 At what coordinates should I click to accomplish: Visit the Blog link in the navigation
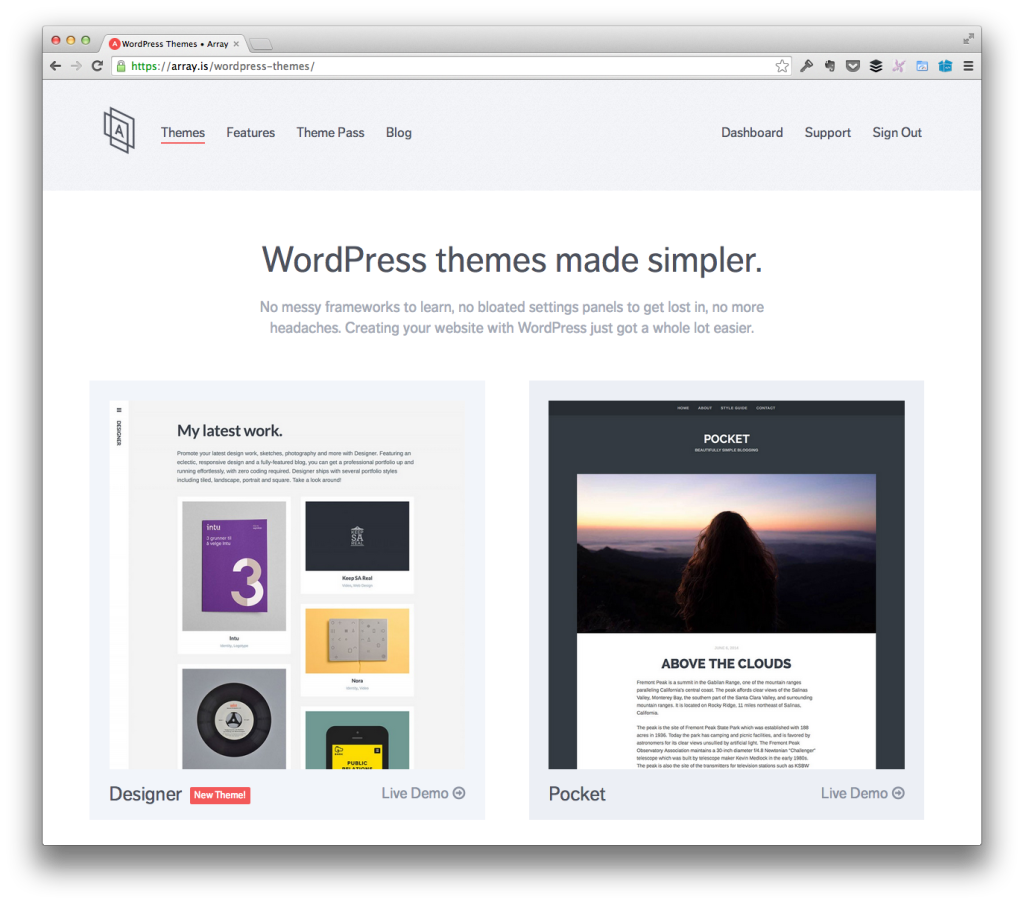pos(398,133)
